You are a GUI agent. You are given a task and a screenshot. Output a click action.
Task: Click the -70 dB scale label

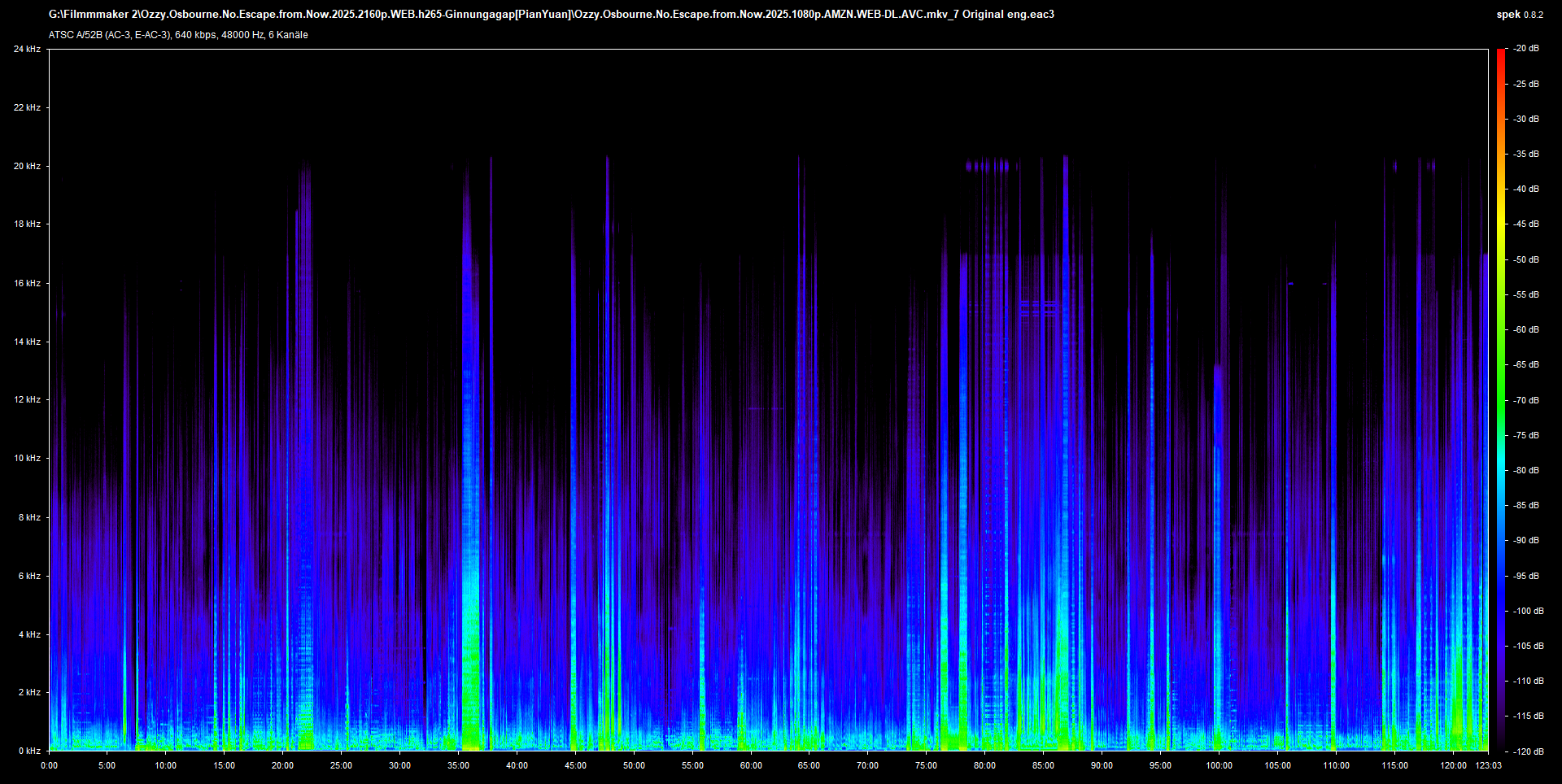click(x=1526, y=400)
